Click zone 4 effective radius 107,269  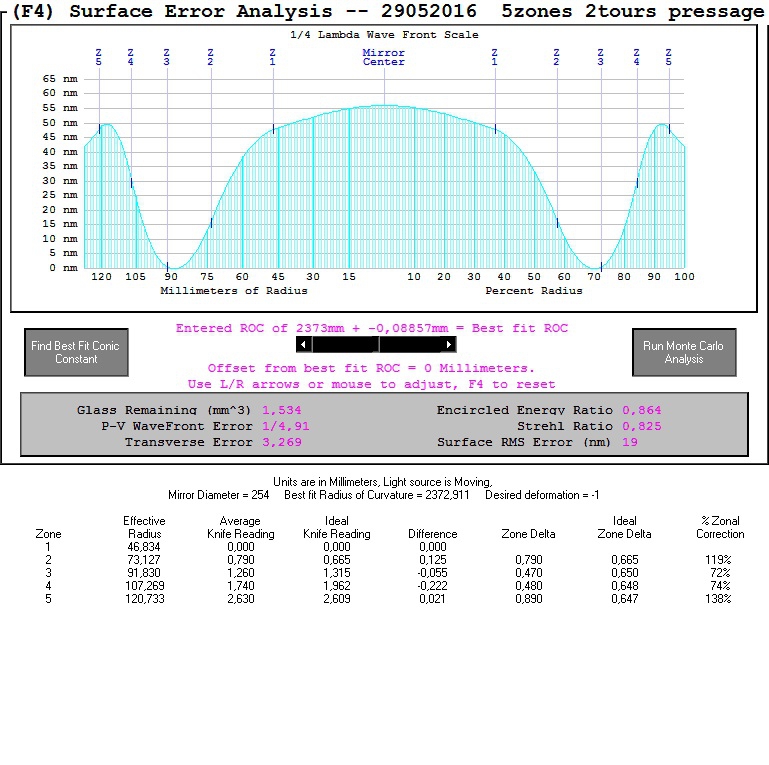(145, 586)
